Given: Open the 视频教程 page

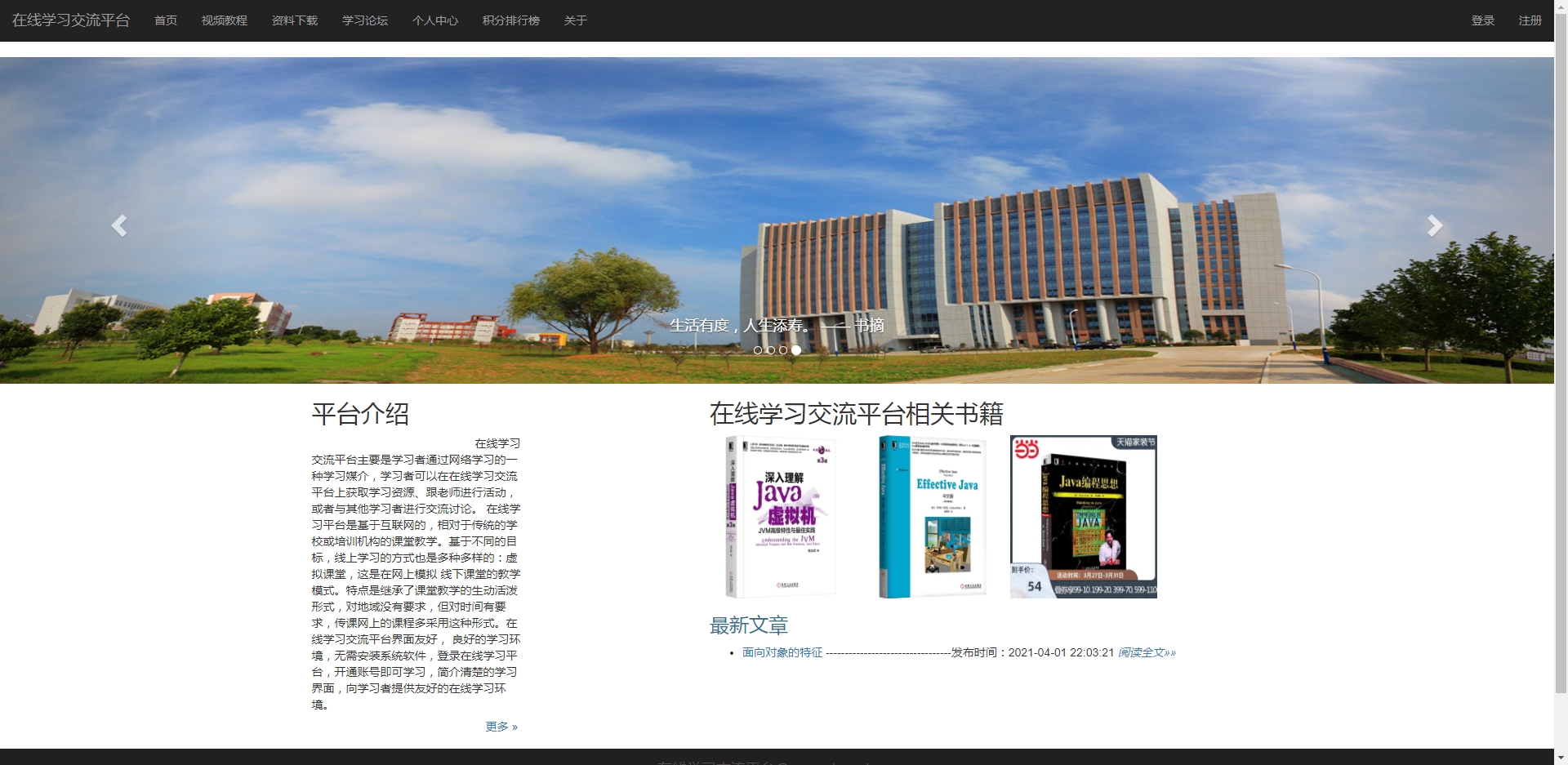Looking at the screenshot, I should (x=224, y=20).
